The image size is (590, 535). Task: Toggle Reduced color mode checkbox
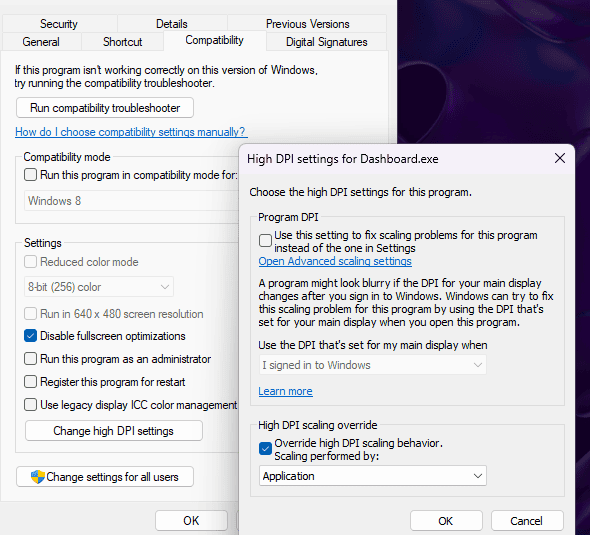tap(30, 261)
